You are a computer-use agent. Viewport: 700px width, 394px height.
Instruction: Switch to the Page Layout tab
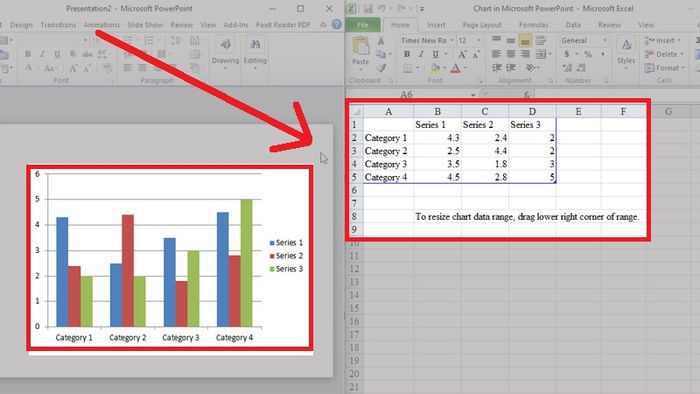[x=482, y=25]
